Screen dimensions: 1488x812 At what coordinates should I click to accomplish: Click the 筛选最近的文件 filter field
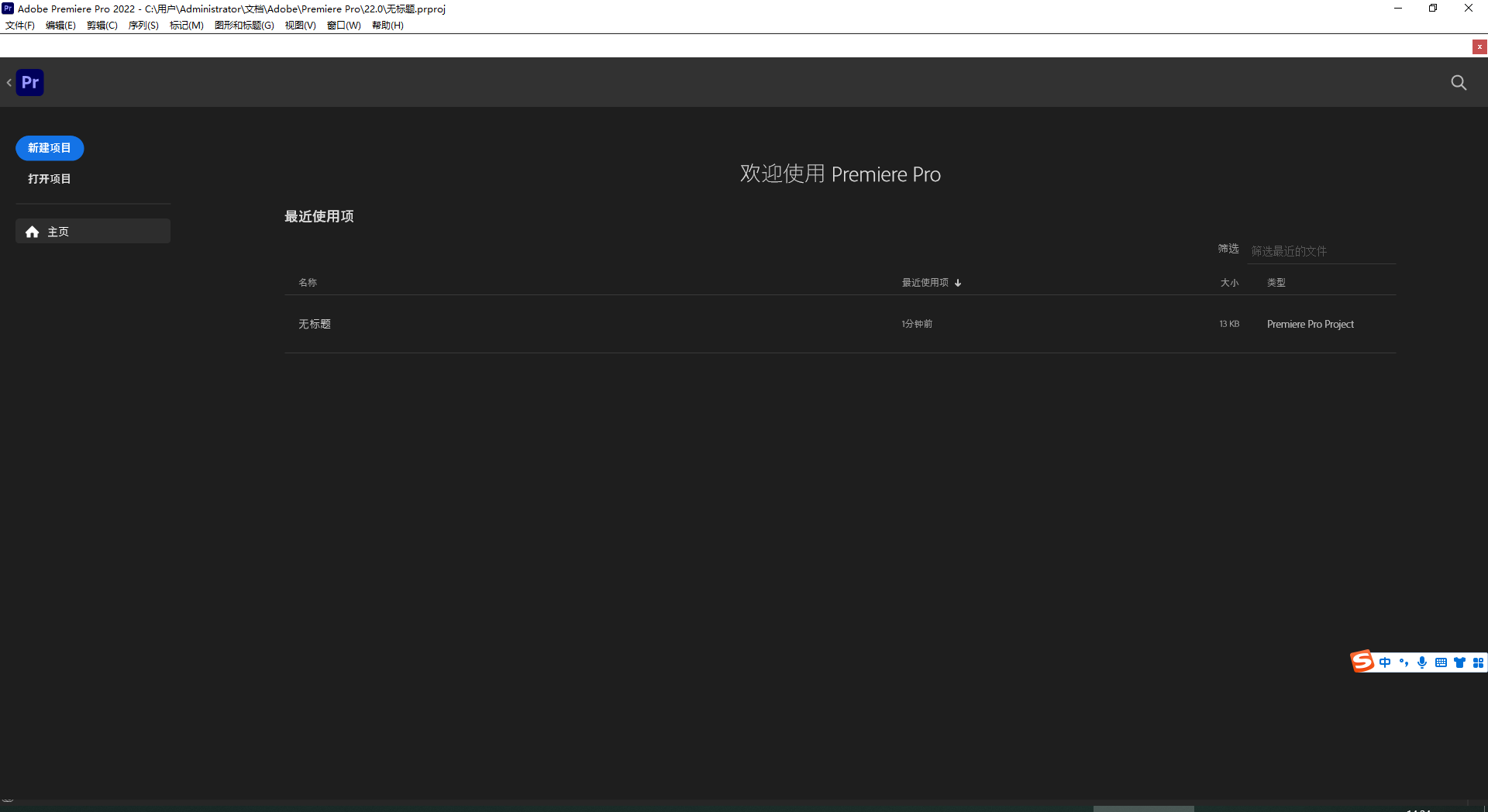tap(1322, 251)
